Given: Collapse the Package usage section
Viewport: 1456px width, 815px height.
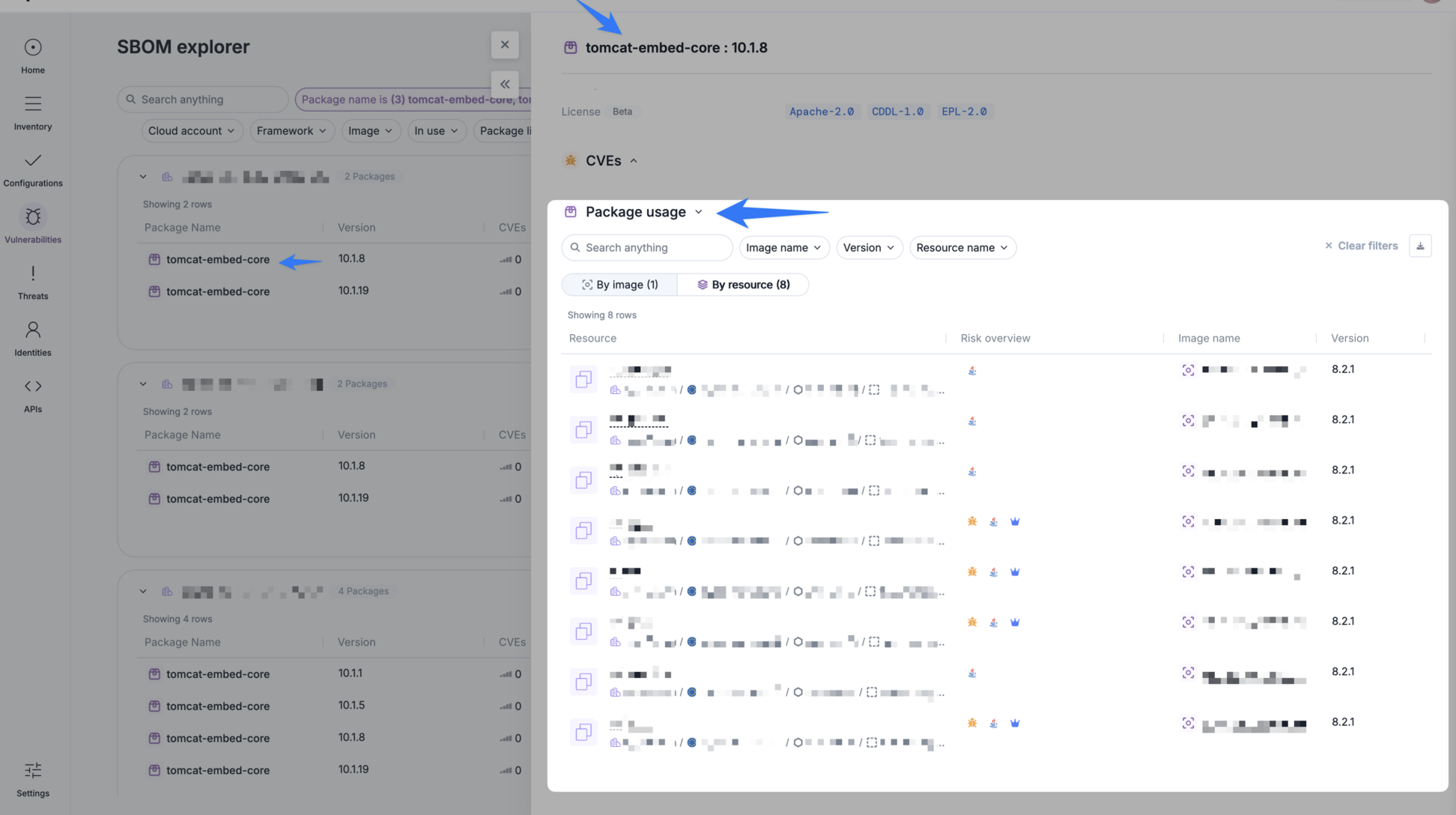Looking at the screenshot, I should coord(698,212).
